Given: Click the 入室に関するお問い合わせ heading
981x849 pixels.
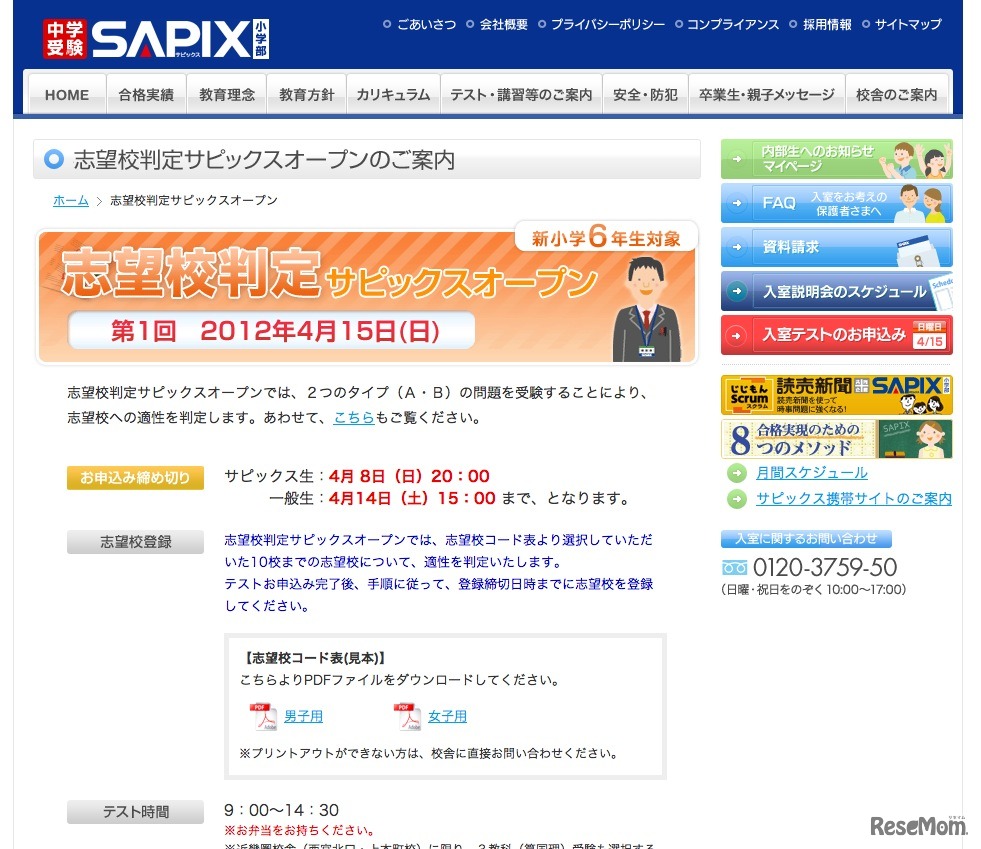Looking at the screenshot, I should coord(806,539).
